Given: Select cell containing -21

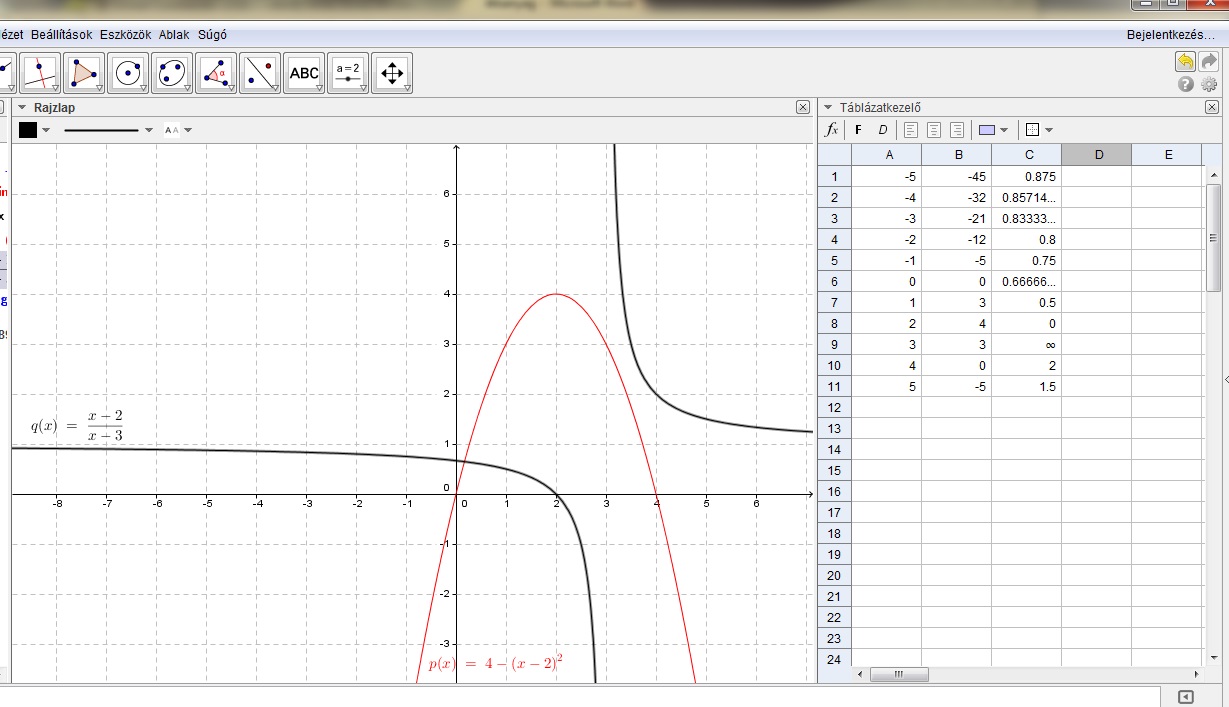Looking at the screenshot, I should [x=957, y=218].
